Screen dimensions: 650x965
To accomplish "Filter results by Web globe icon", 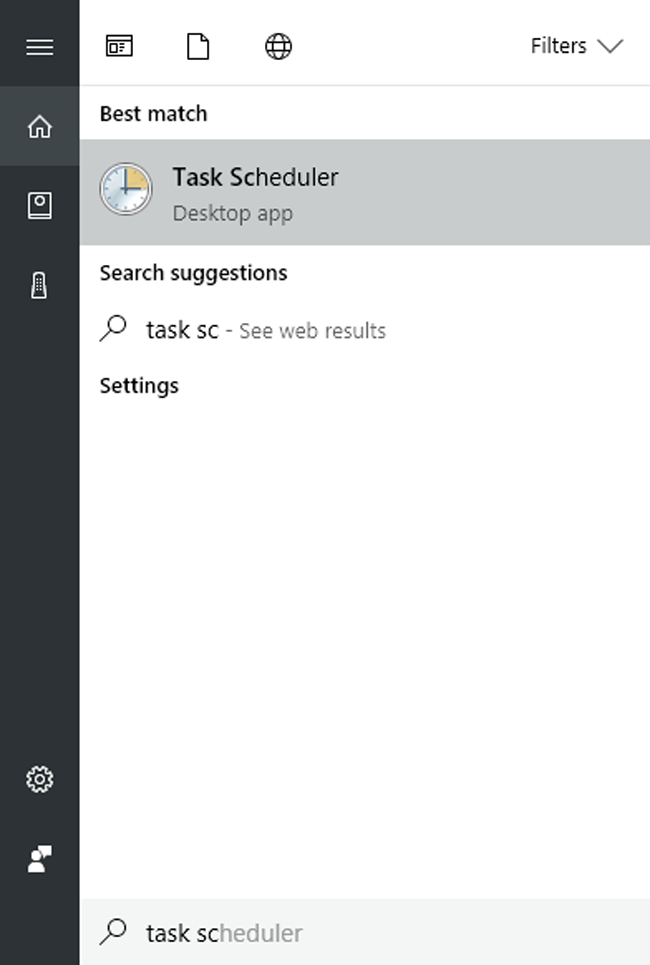I will (278, 47).
